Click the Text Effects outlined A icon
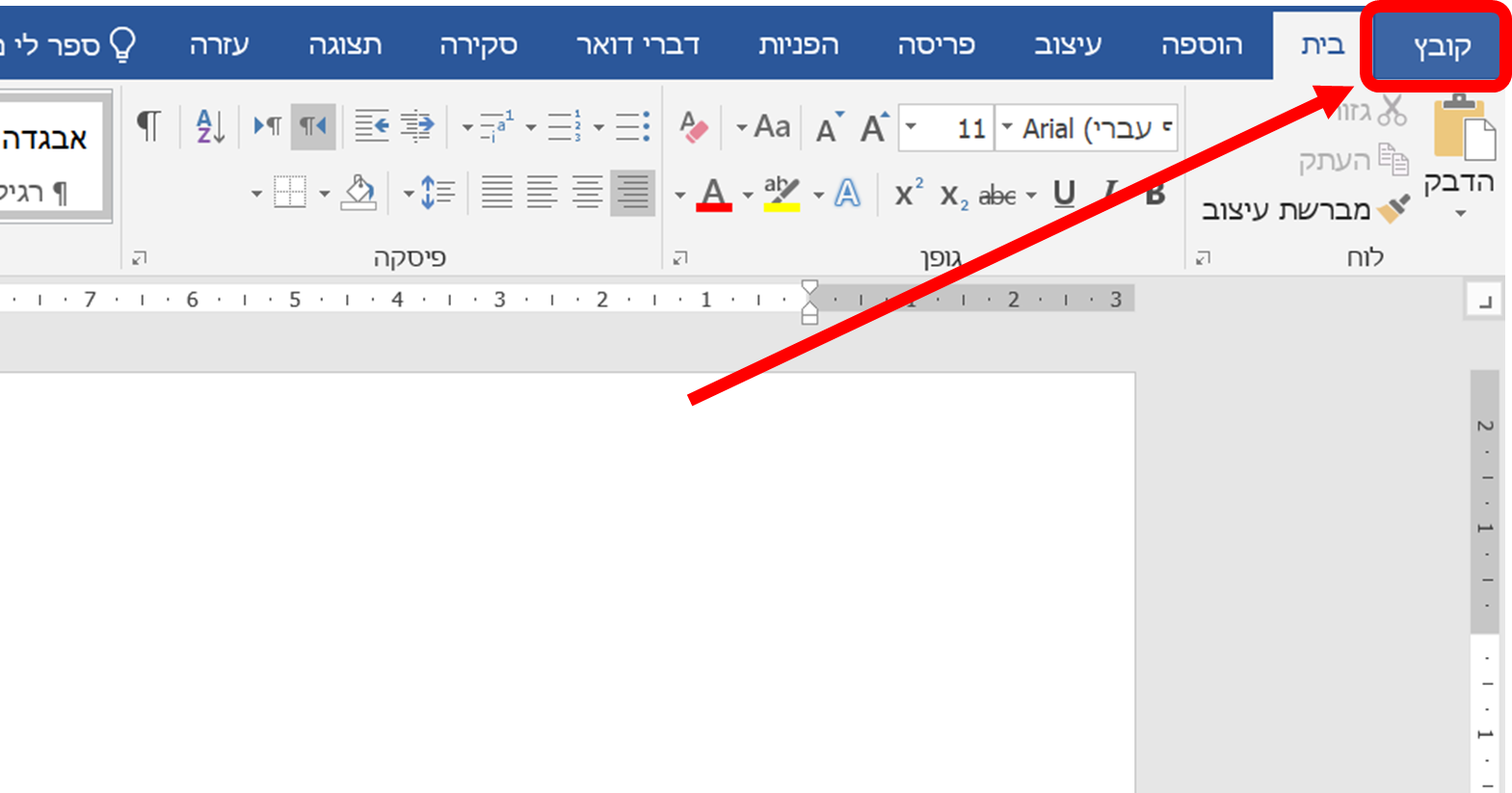 point(847,194)
